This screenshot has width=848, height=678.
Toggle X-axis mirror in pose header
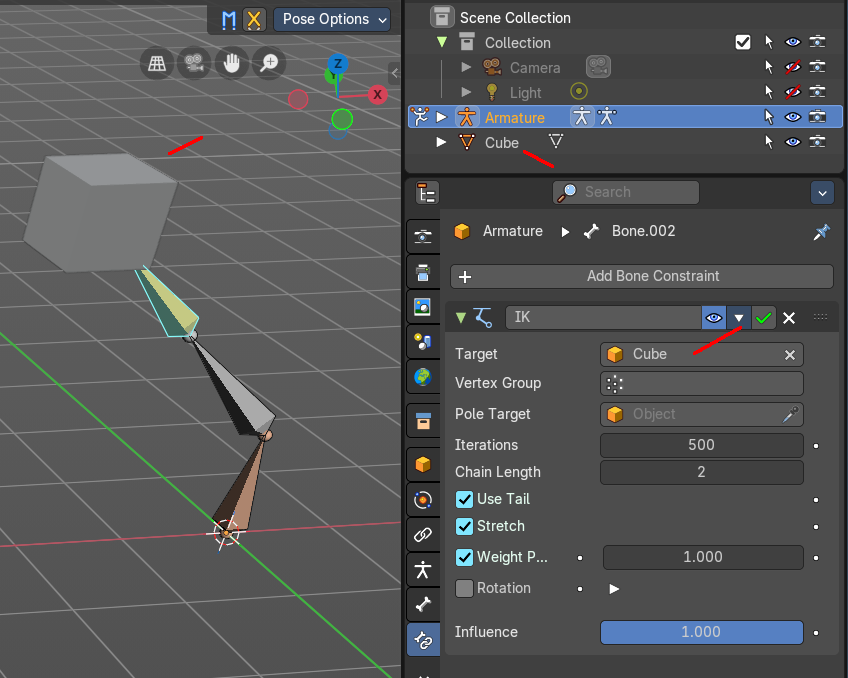point(254,20)
